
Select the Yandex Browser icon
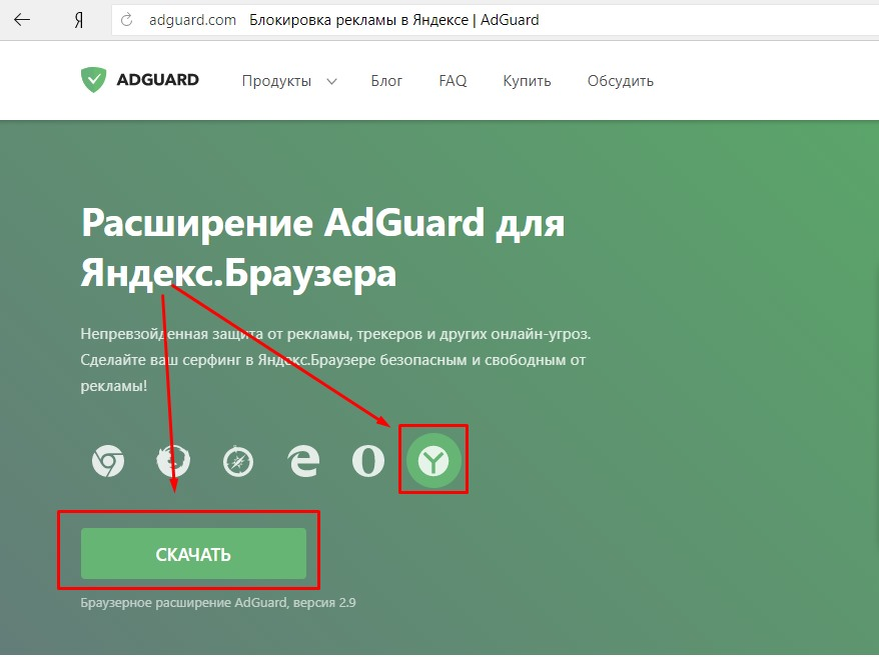pyautogui.click(x=433, y=460)
